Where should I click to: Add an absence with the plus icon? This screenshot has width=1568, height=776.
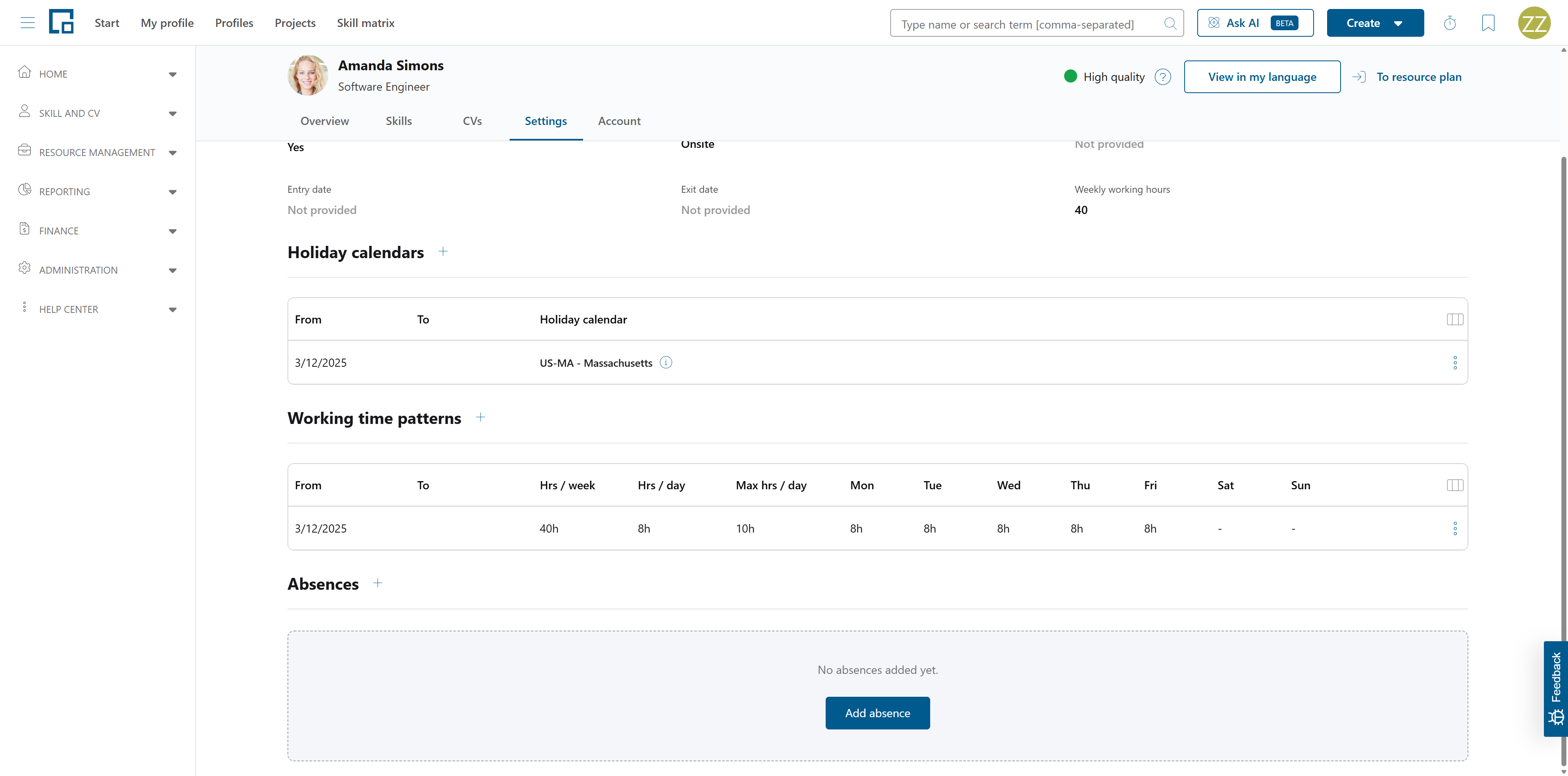[377, 583]
